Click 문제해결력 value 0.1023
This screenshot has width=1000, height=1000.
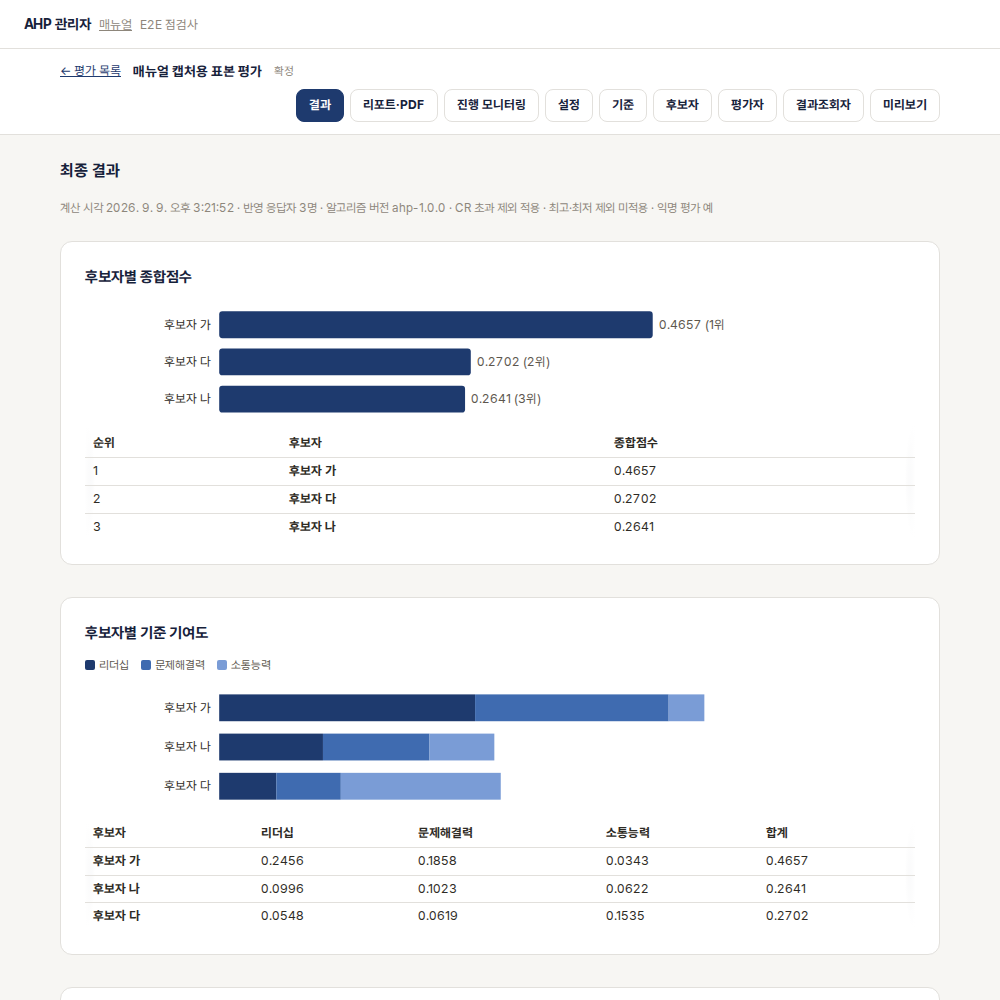click(x=437, y=889)
